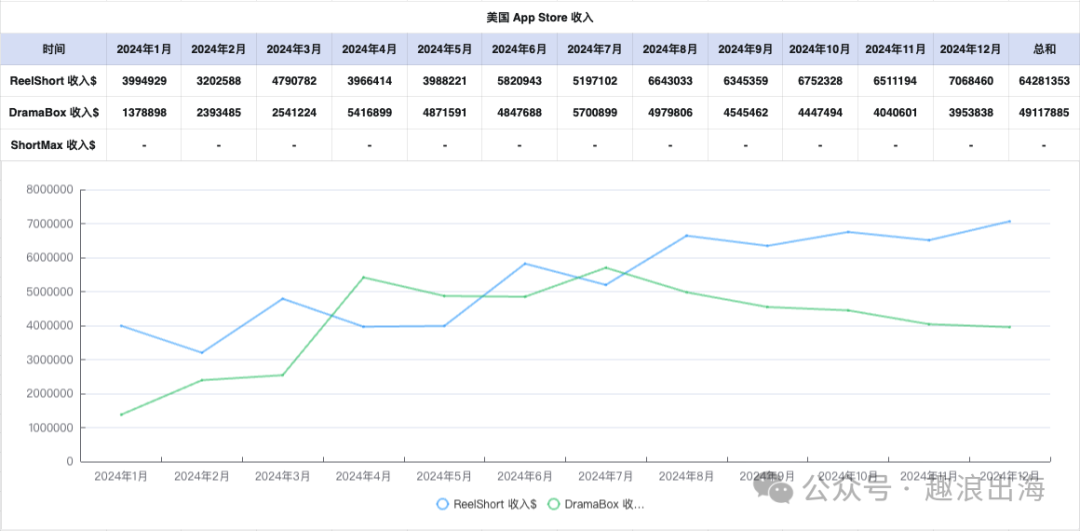The image size is (1080, 531).
Task: Click the 2024年7月 chart x-axis label
Action: (606, 476)
